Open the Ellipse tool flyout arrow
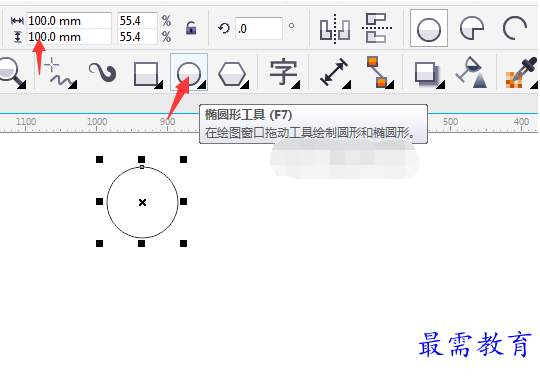Screen dimensions: 540x376 [x=202, y=84]
